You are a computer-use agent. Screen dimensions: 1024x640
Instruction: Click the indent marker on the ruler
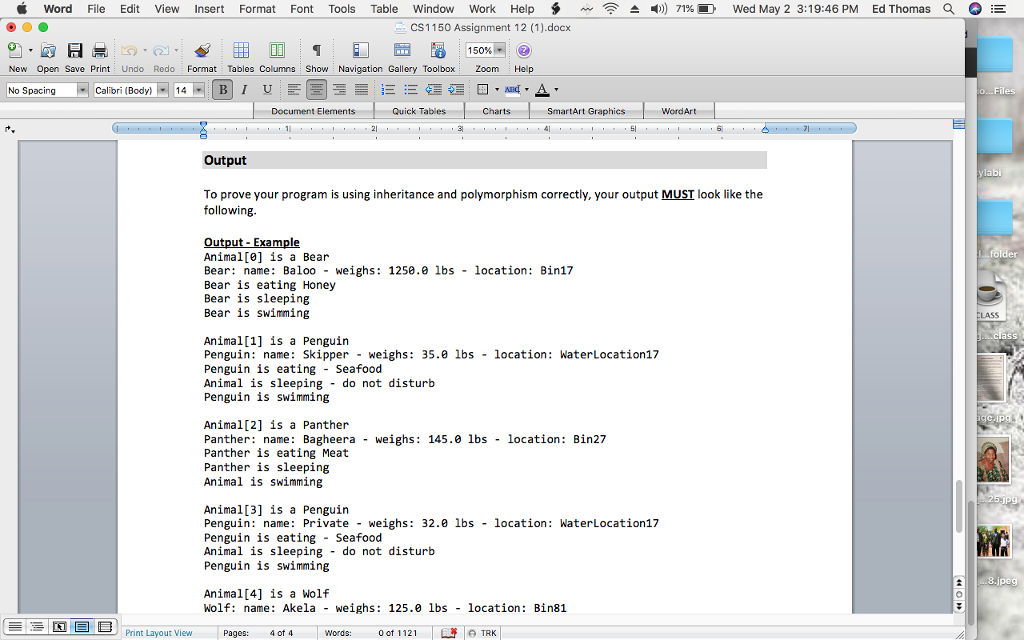click(x=204, y=128)
